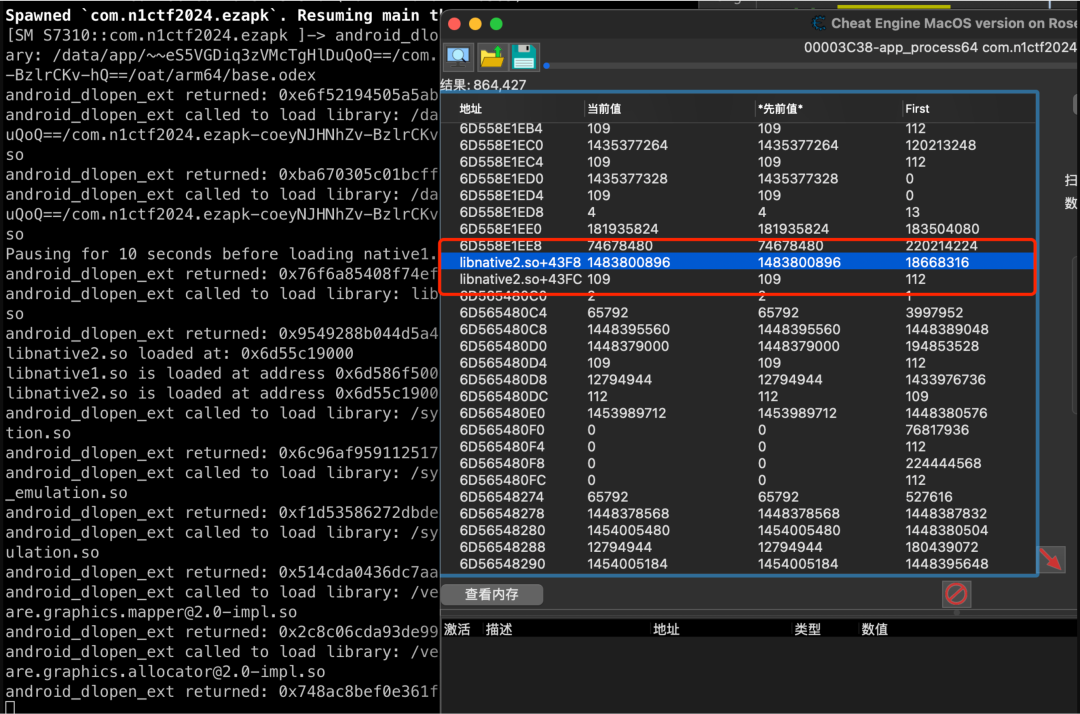Click the First column header
1080x714 pixels.
click(x=917, y=109)
